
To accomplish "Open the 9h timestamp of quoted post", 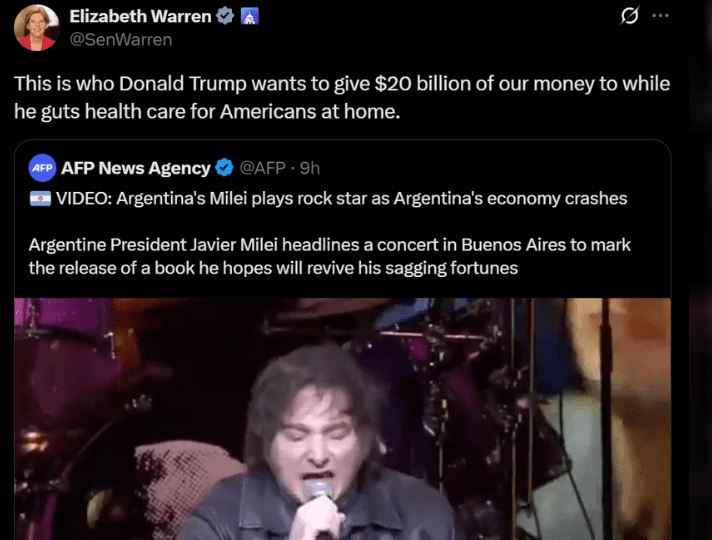I will pos(310,168).
